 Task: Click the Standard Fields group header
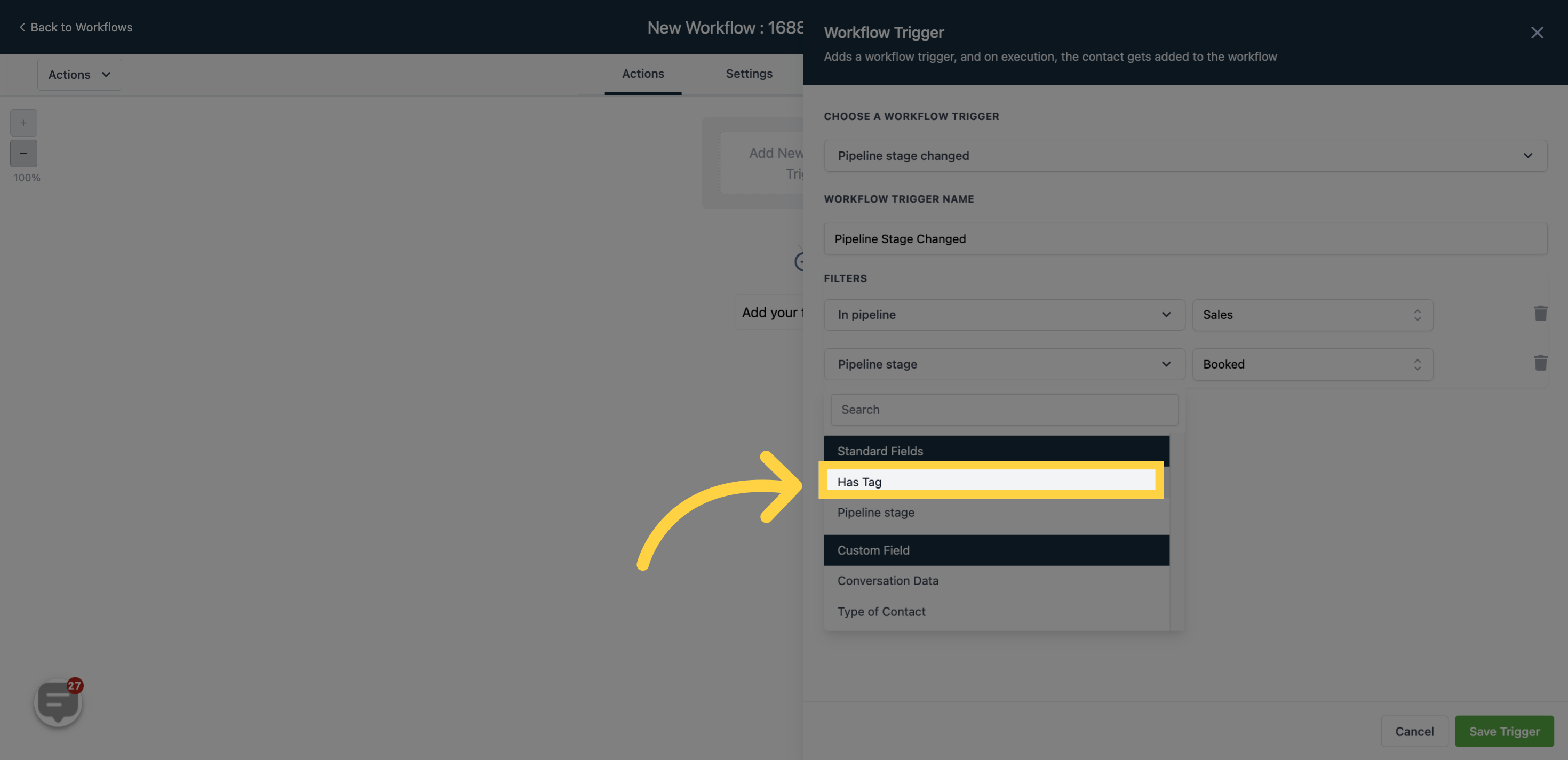tap(997, 451)
